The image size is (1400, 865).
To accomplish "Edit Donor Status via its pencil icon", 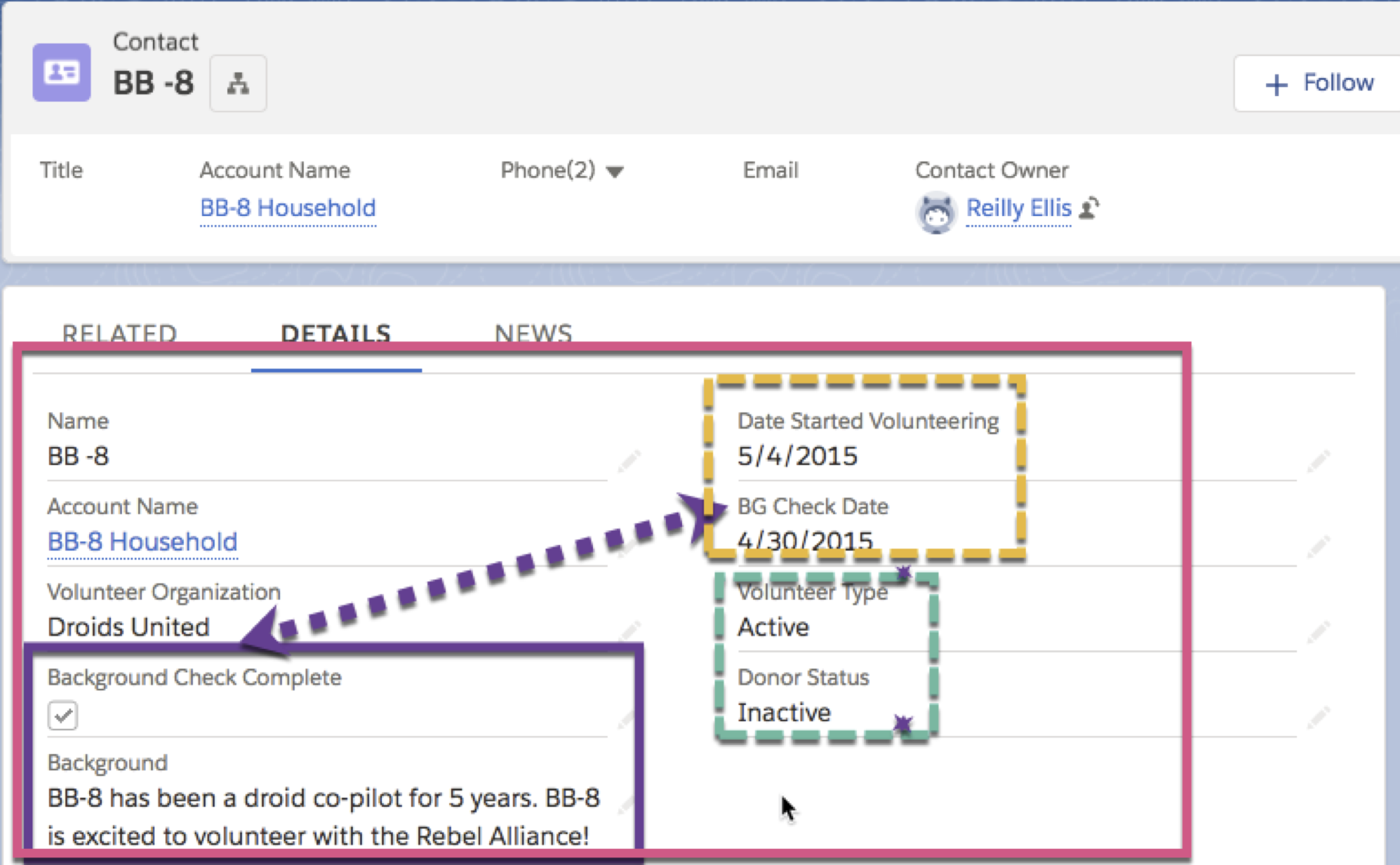I will pos(1318,717).
